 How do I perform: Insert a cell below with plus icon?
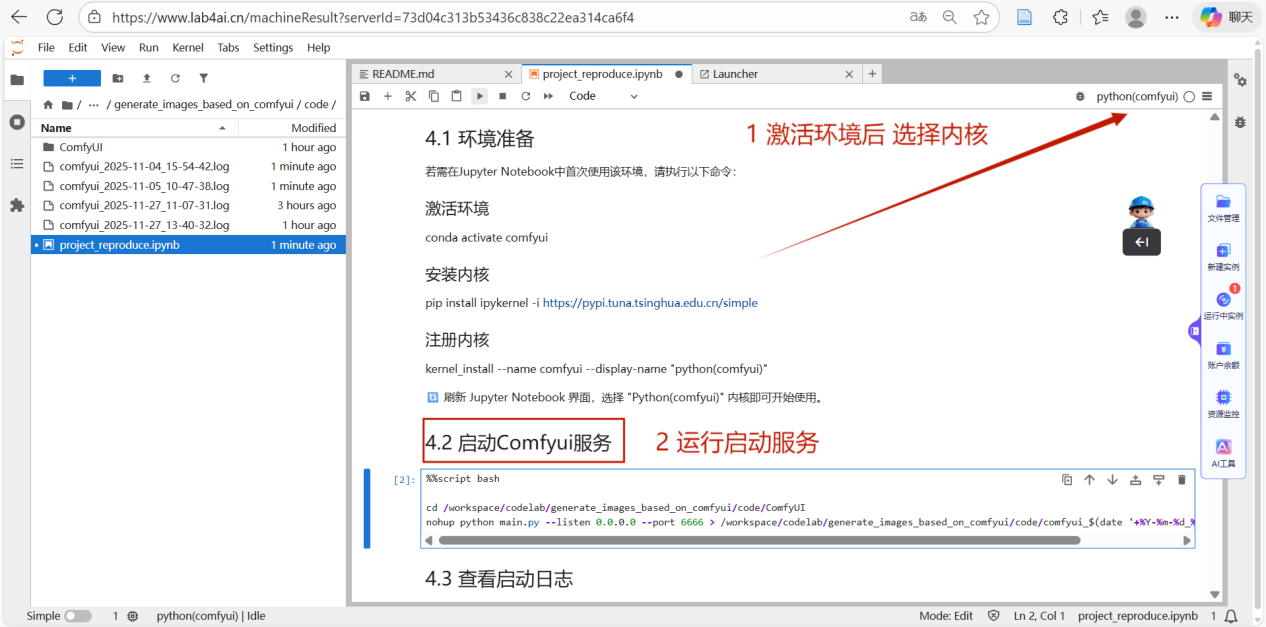point(388,96)
